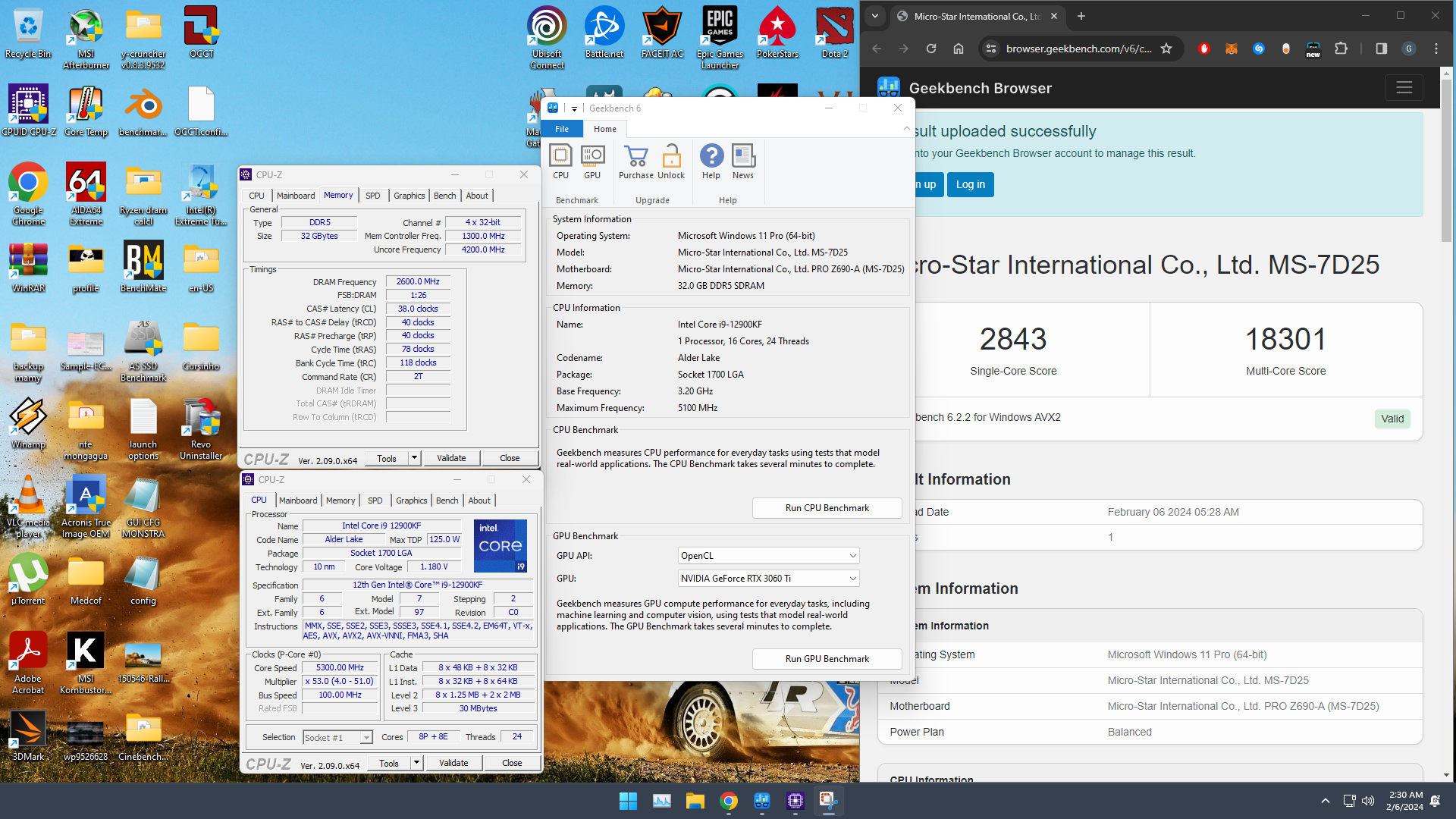The image size is (1456, 819).
Task: Click Run GPU Benchmark button
Action: (x=827, y=659)
